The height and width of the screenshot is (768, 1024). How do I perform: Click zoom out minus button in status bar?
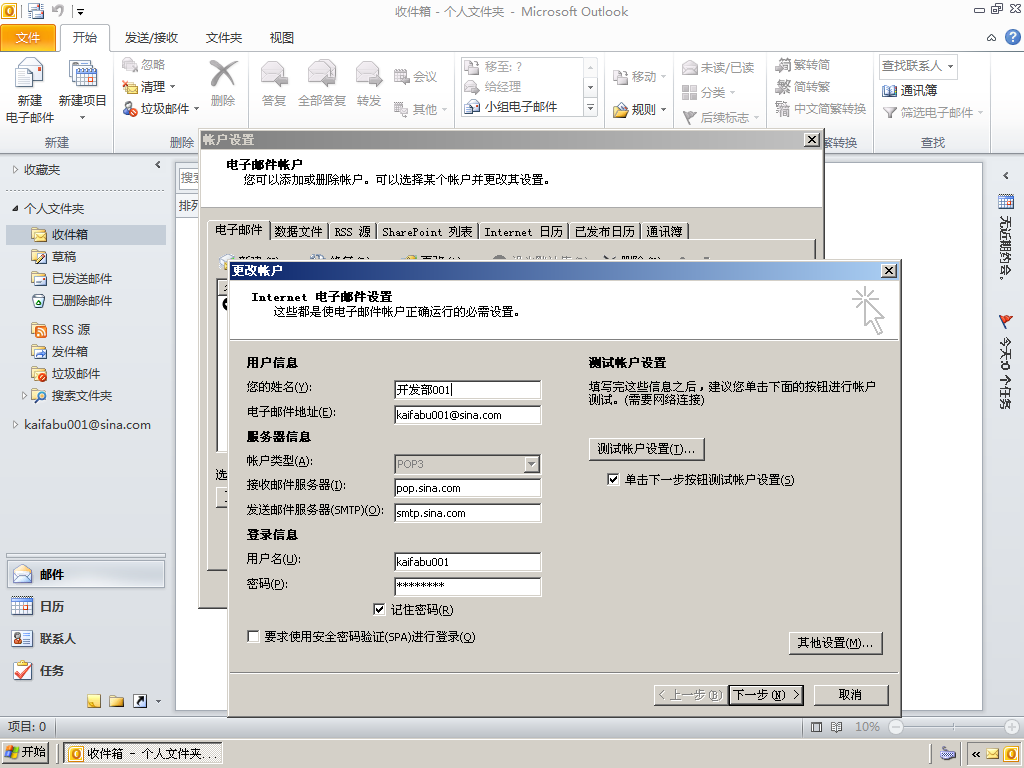pos(895,727)
